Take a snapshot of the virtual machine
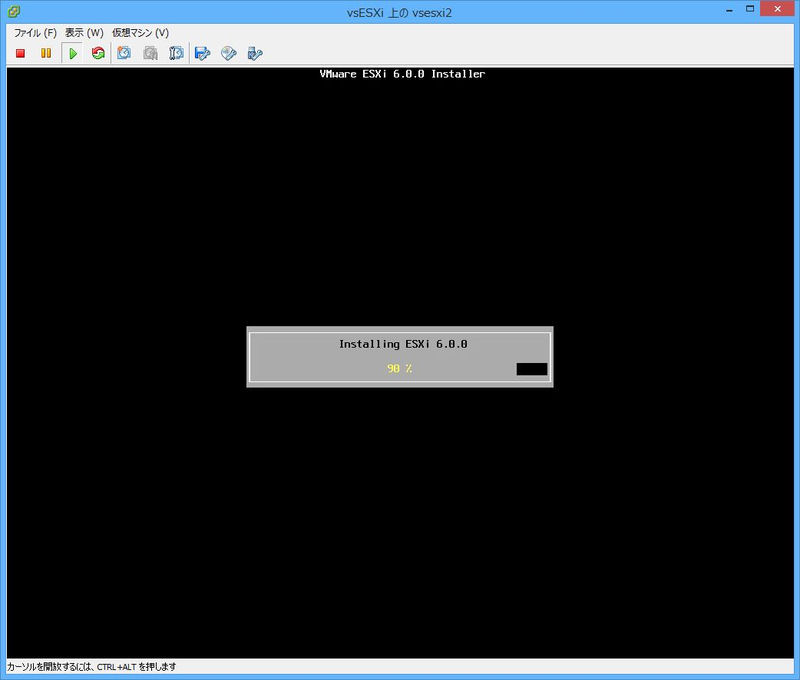800x680 pixels. tap(124, 53)
